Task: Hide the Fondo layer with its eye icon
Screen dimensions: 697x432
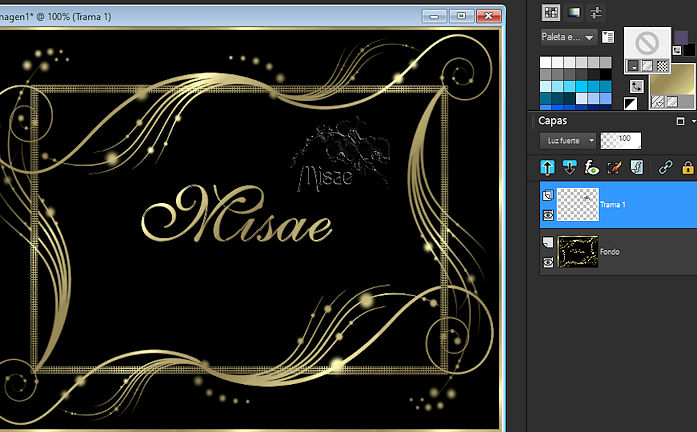Action: click(548, 262)
